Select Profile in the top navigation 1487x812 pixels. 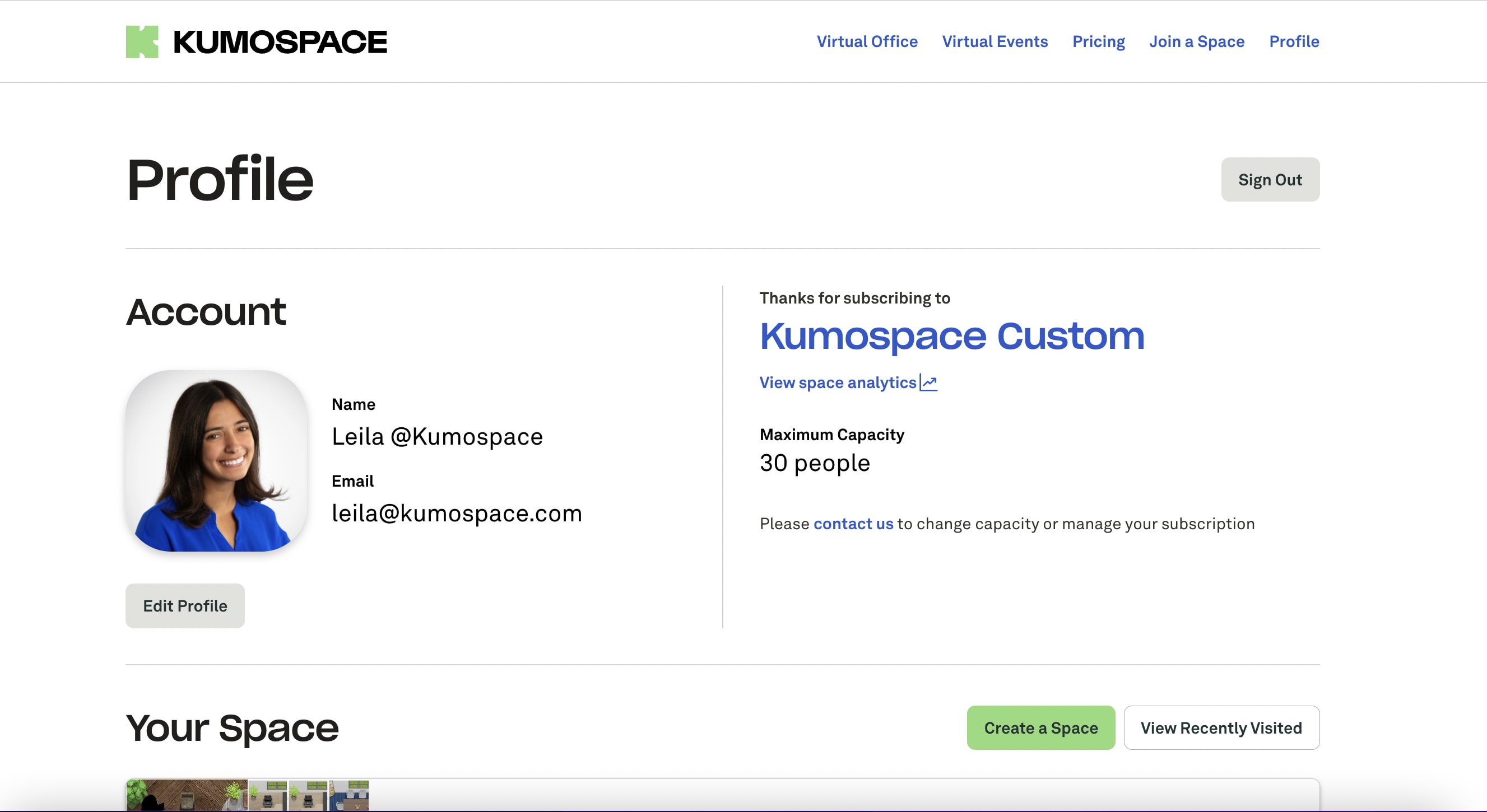(1294, 41)
